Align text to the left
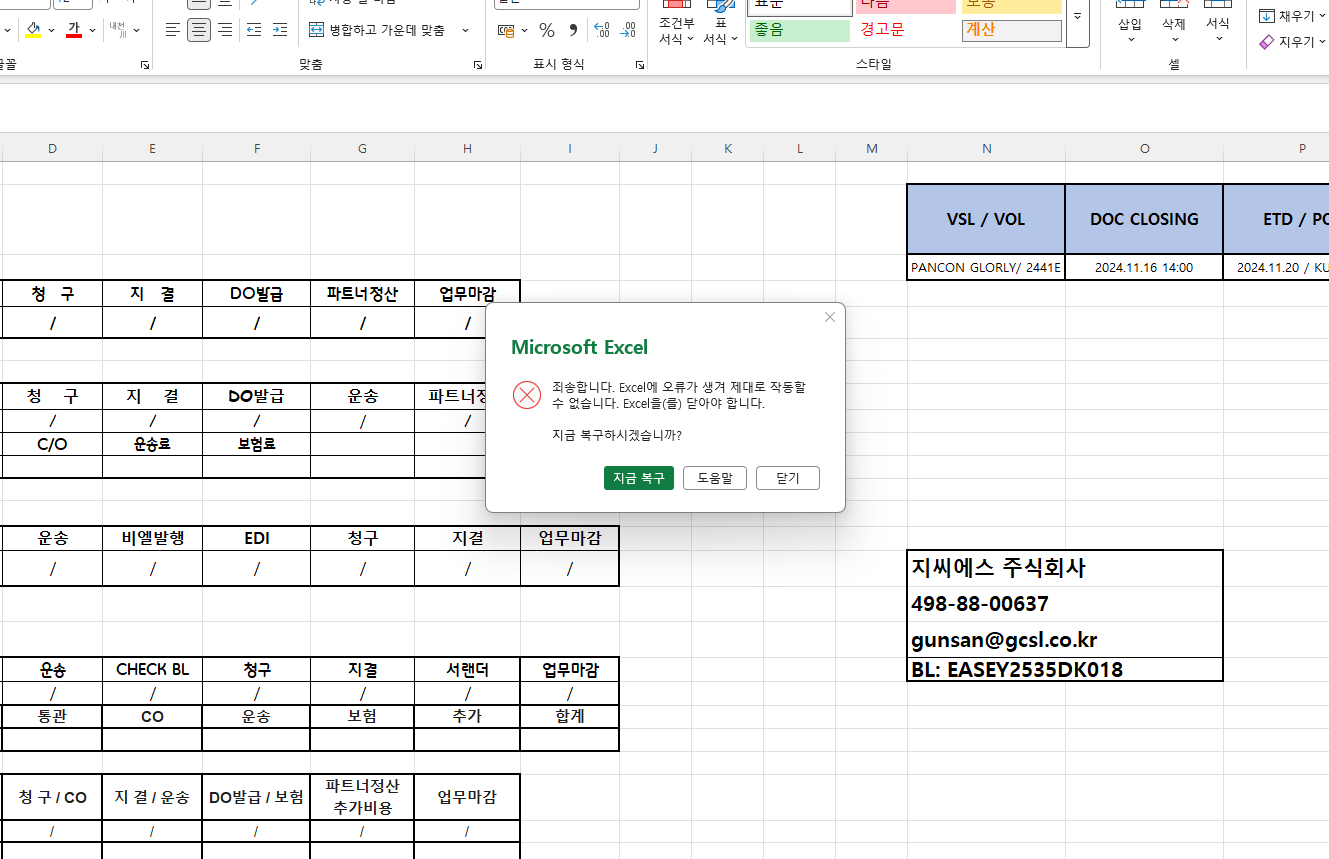The image size is (1329, 859). click(173, 30)
